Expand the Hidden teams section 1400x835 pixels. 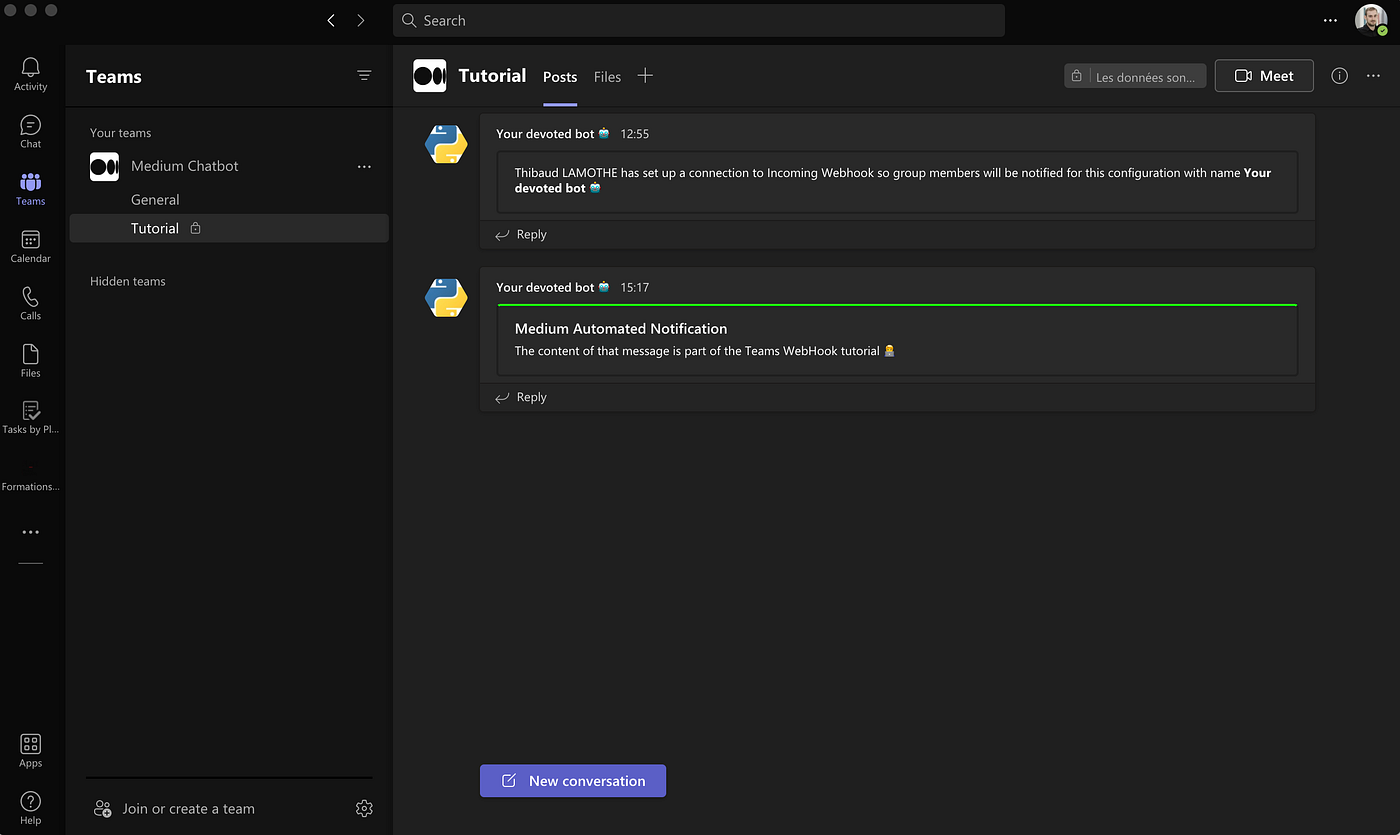coord(128,281)
